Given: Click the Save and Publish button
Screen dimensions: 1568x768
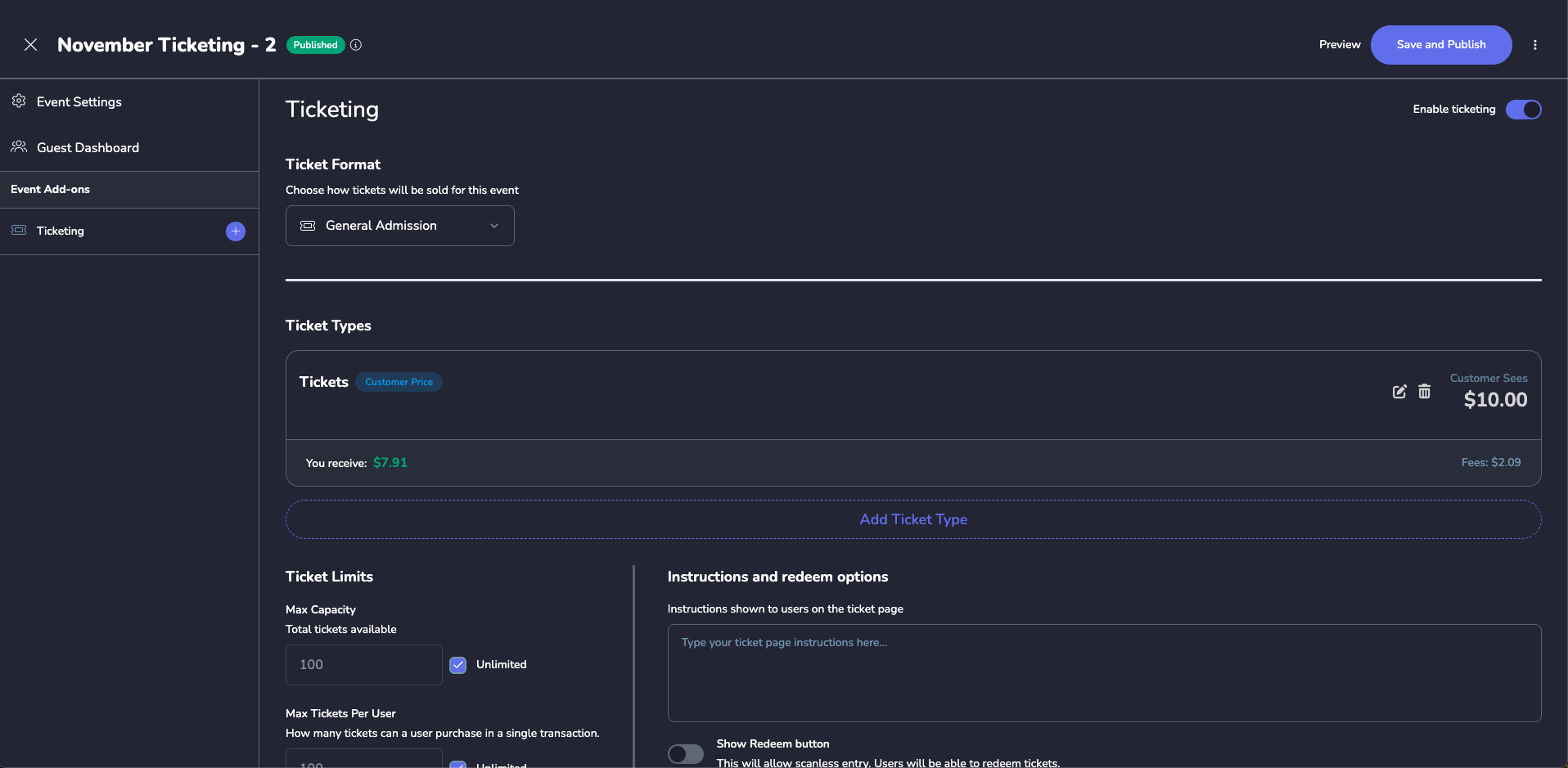Looking at the screenshot, I should click(1441, 45).
